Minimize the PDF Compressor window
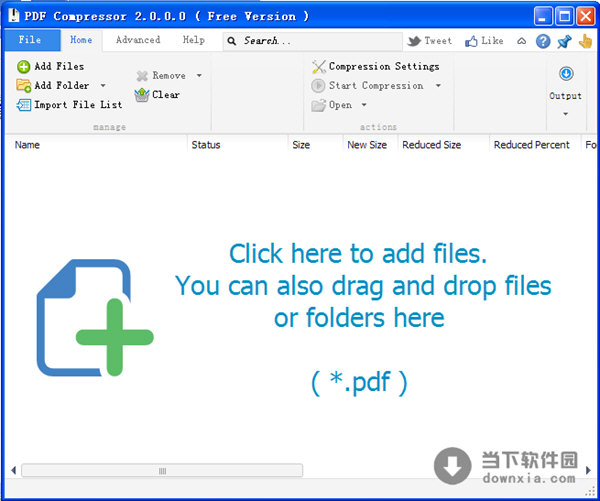The width and height of the screenshot is (600, 501). coord(543,16)
